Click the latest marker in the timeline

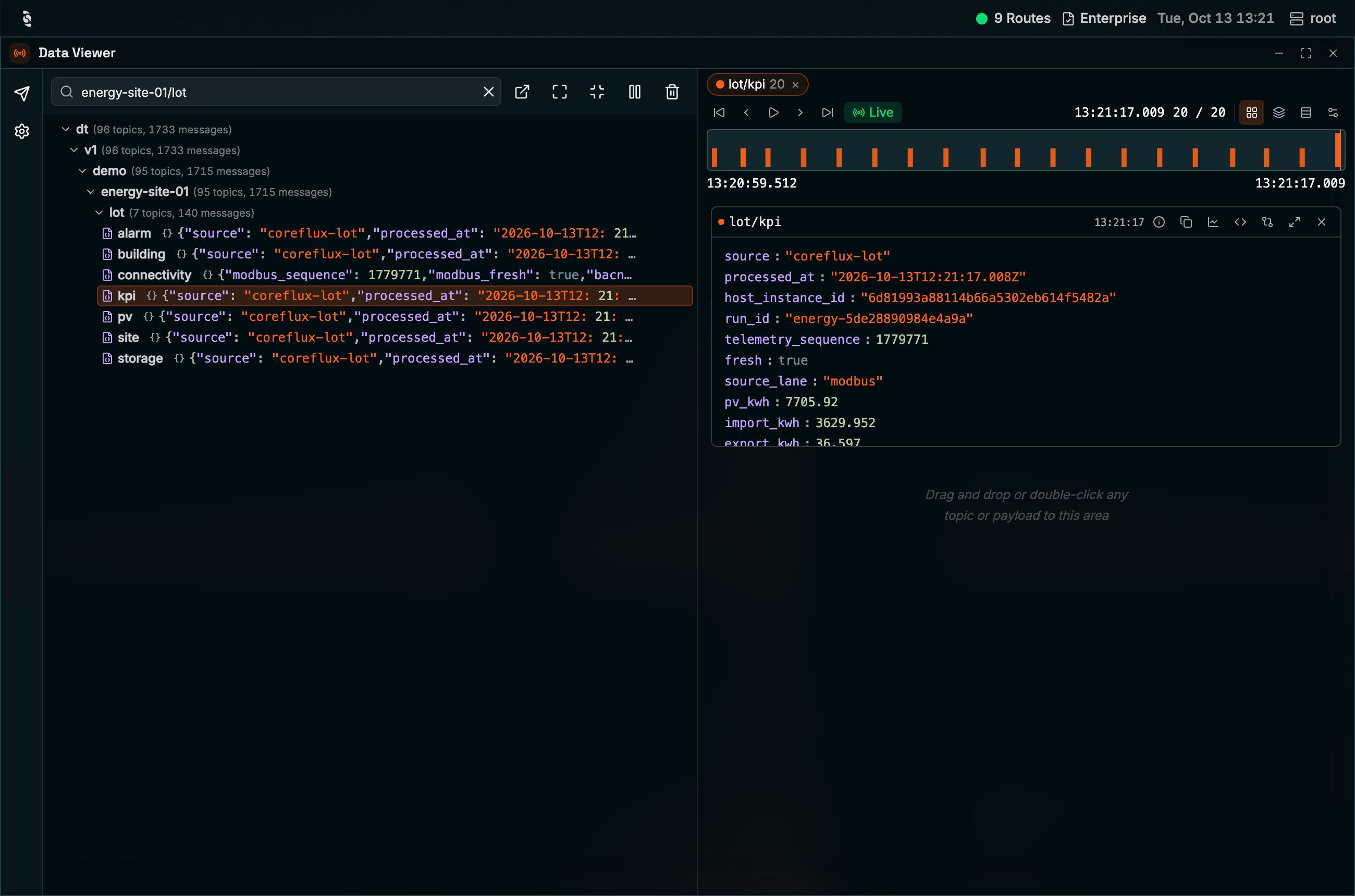1338,149
